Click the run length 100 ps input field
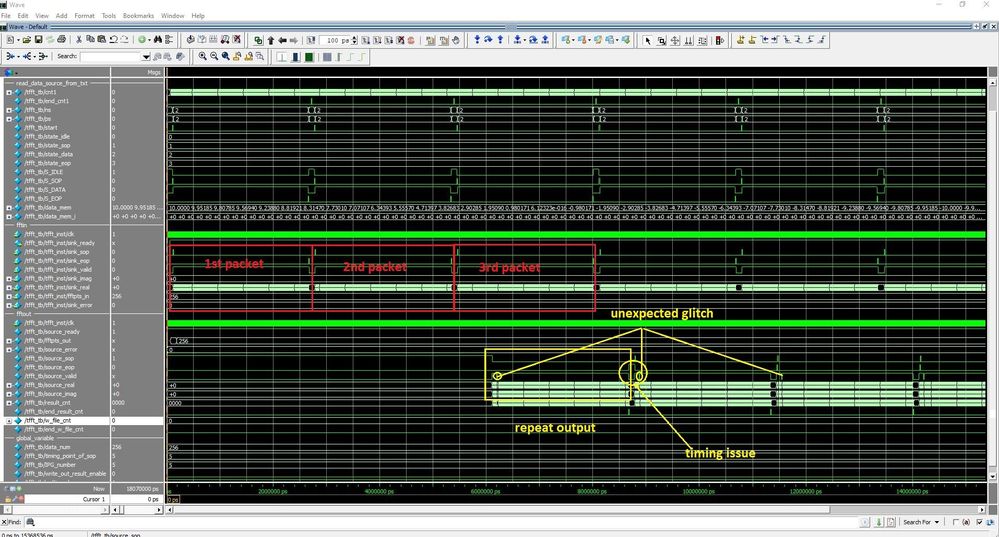The width and height of the screenshot is (999, 537). pyautogui.click(x=338, y=40)
